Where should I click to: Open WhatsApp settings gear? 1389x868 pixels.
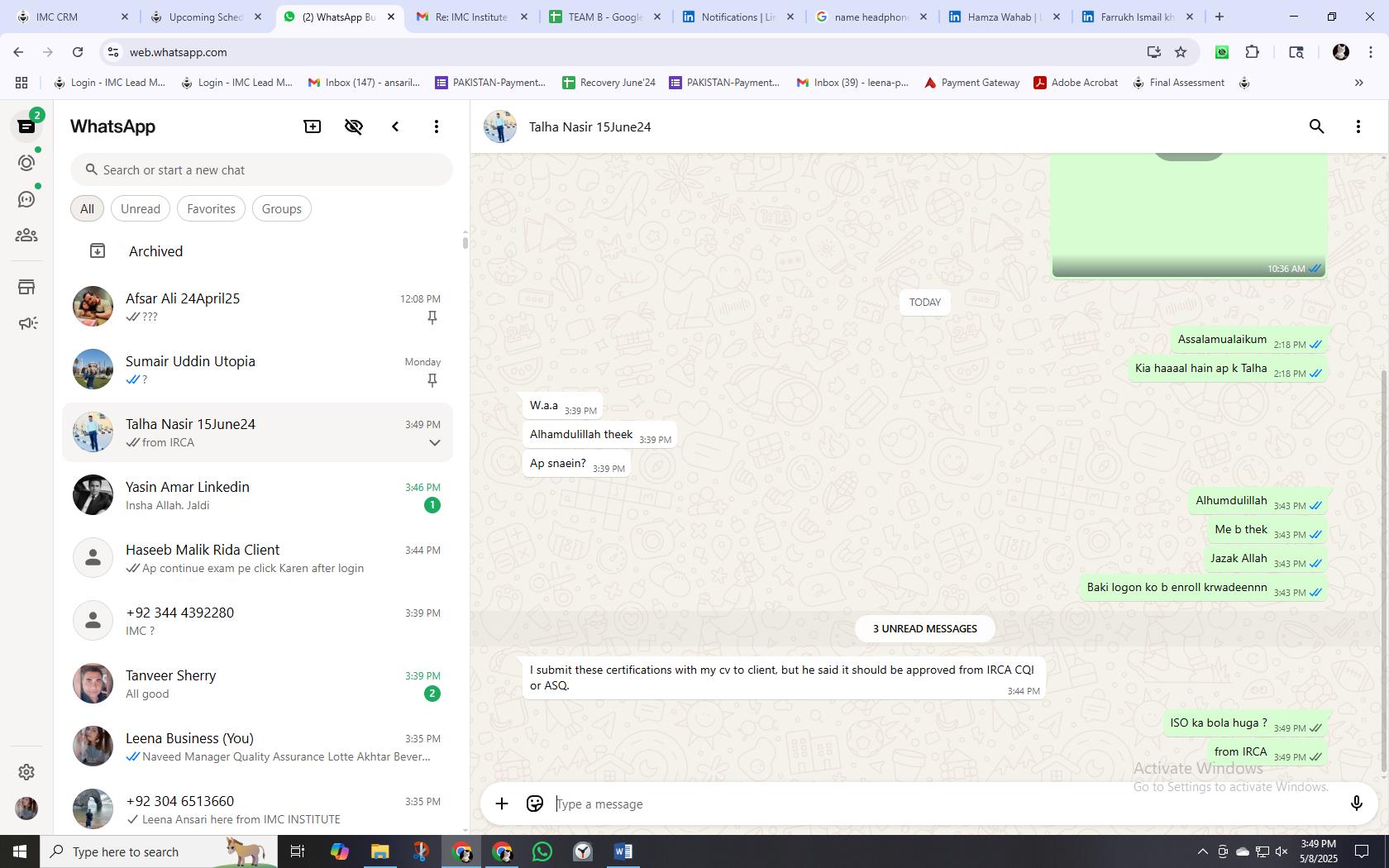tap(26, 772)
